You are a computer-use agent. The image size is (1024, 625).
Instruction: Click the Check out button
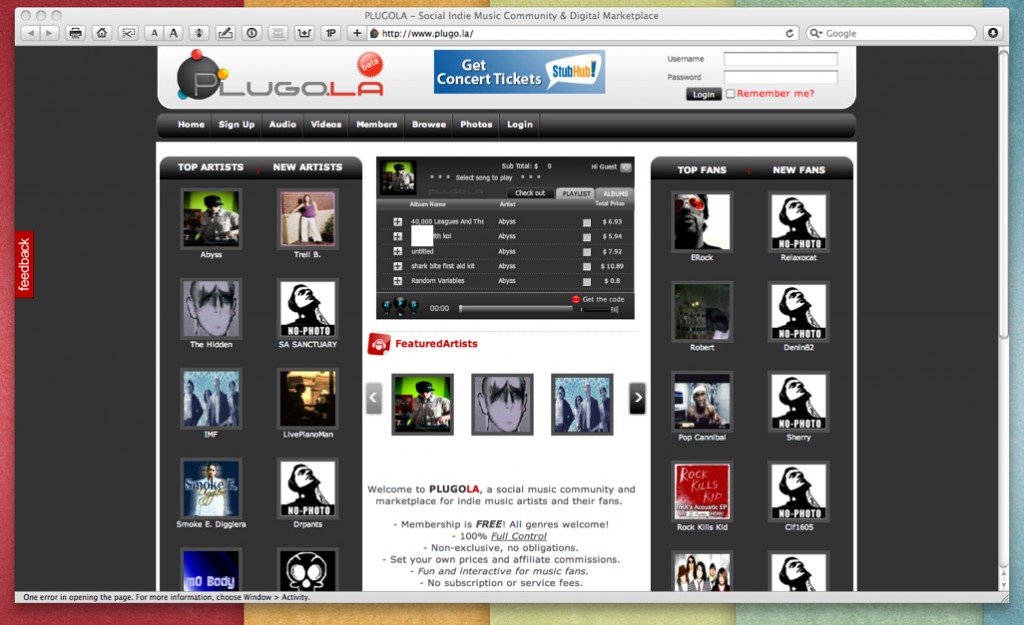pyautogui.click(x=530, y=193)
